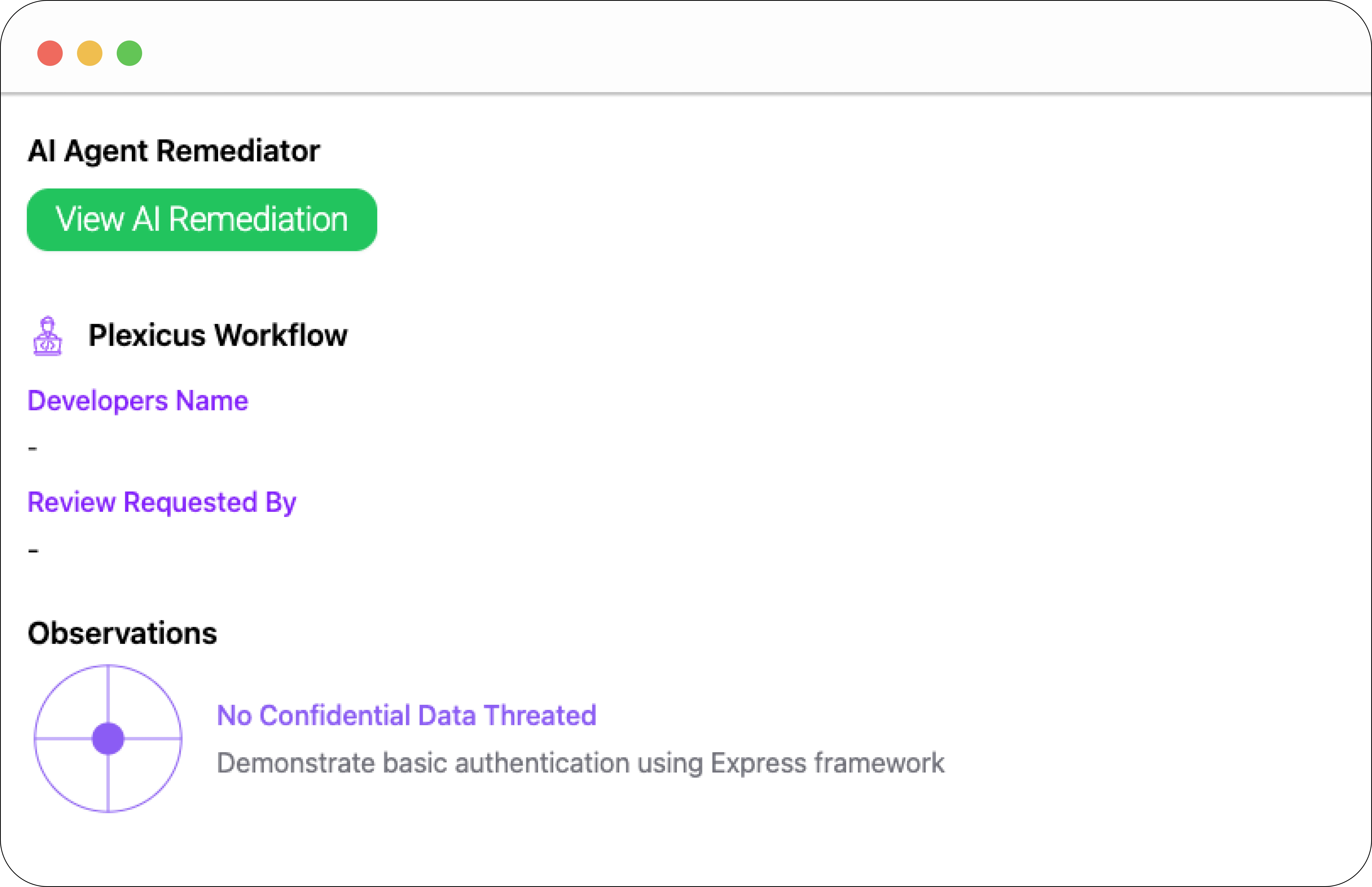Click the Review Requested By label

[162, 502]
